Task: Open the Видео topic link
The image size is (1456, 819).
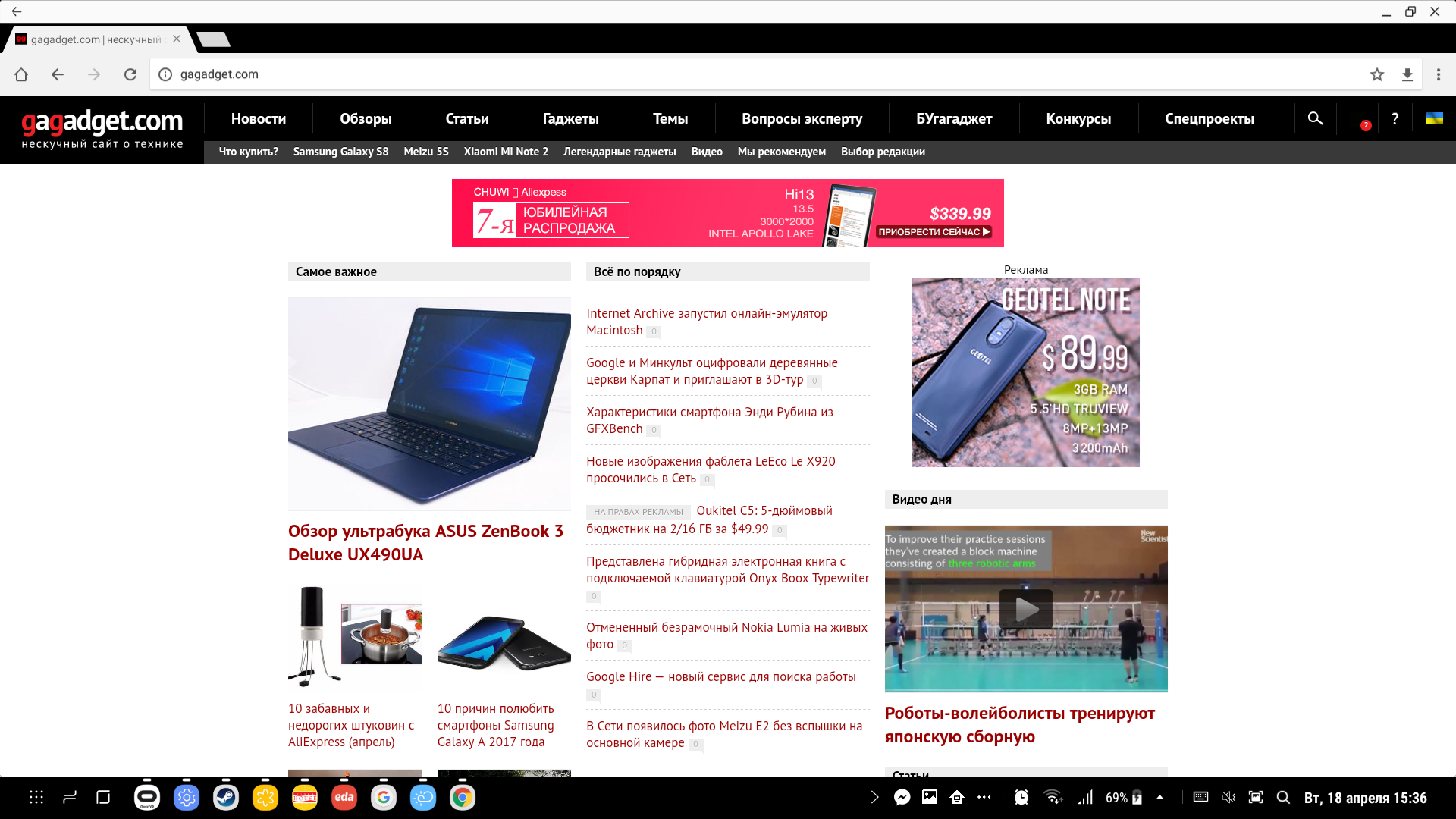Action: [x=707, y=152]
